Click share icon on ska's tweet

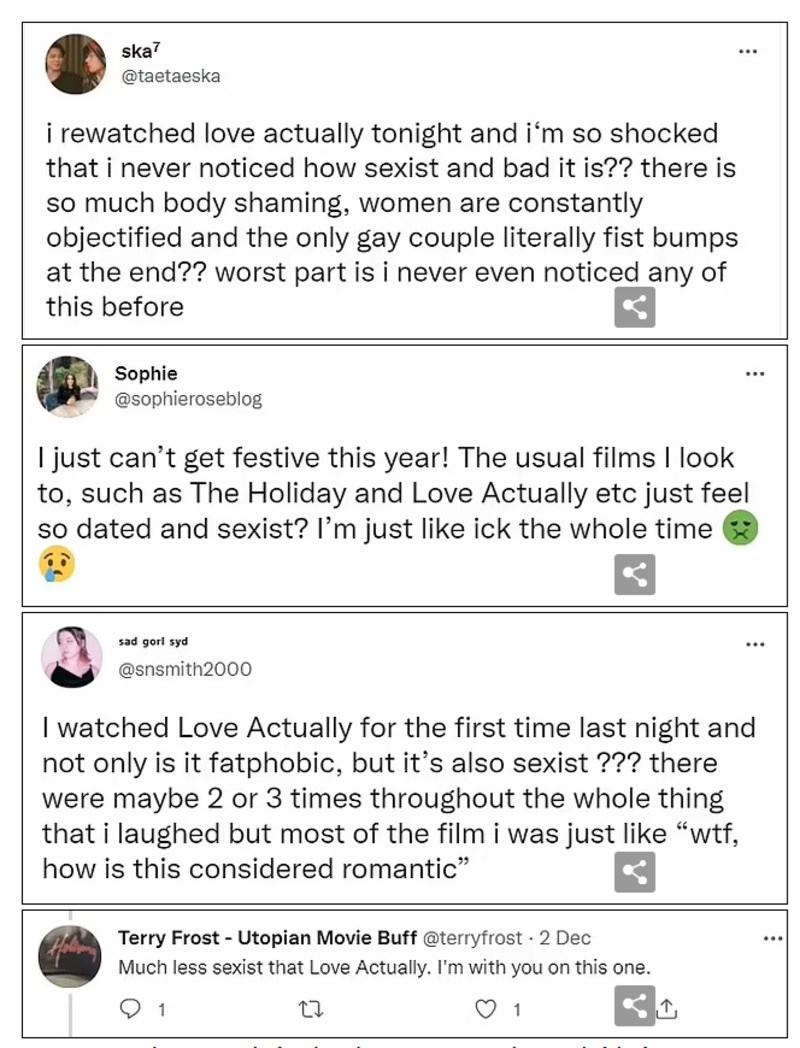point(634,307)
